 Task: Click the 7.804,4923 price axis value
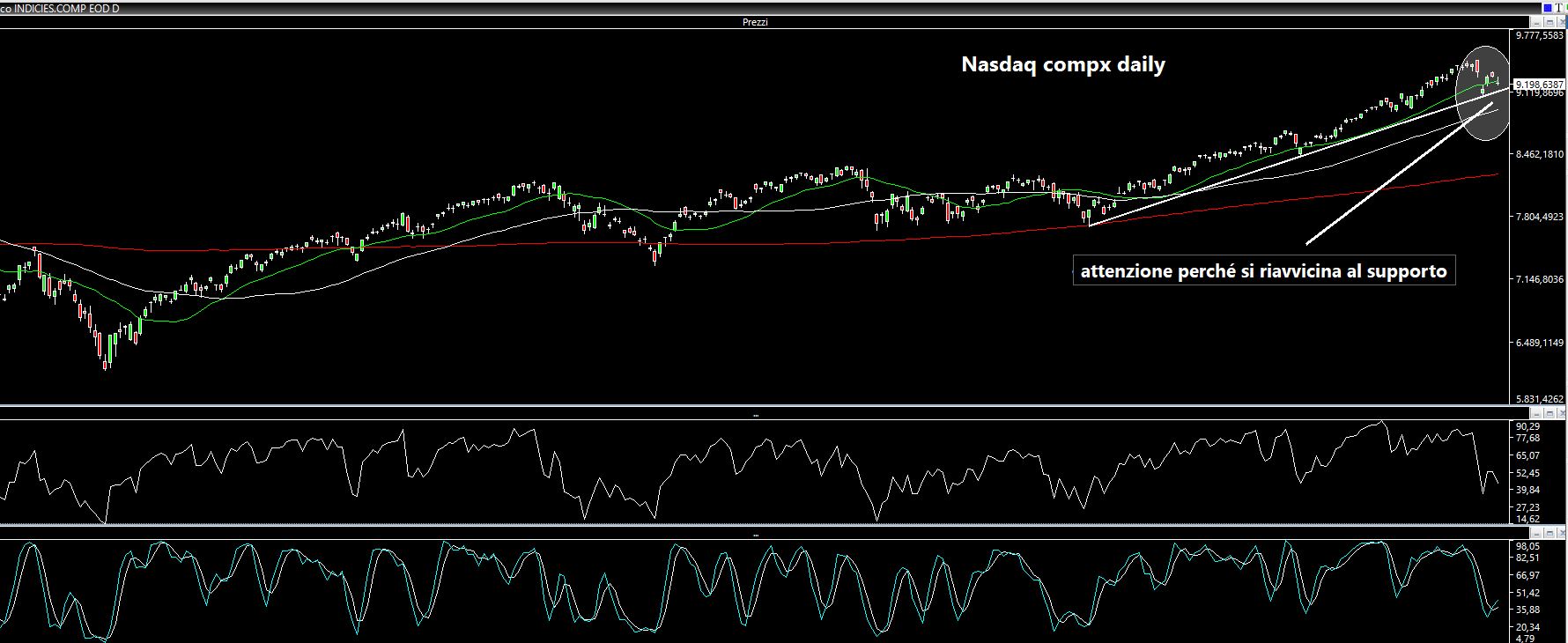1539,217
